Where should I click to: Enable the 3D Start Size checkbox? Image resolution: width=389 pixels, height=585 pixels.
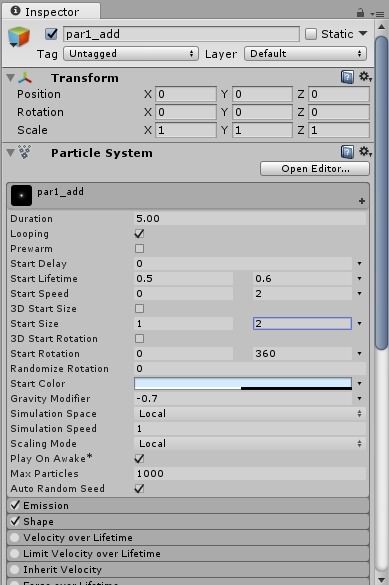[139, 309]
